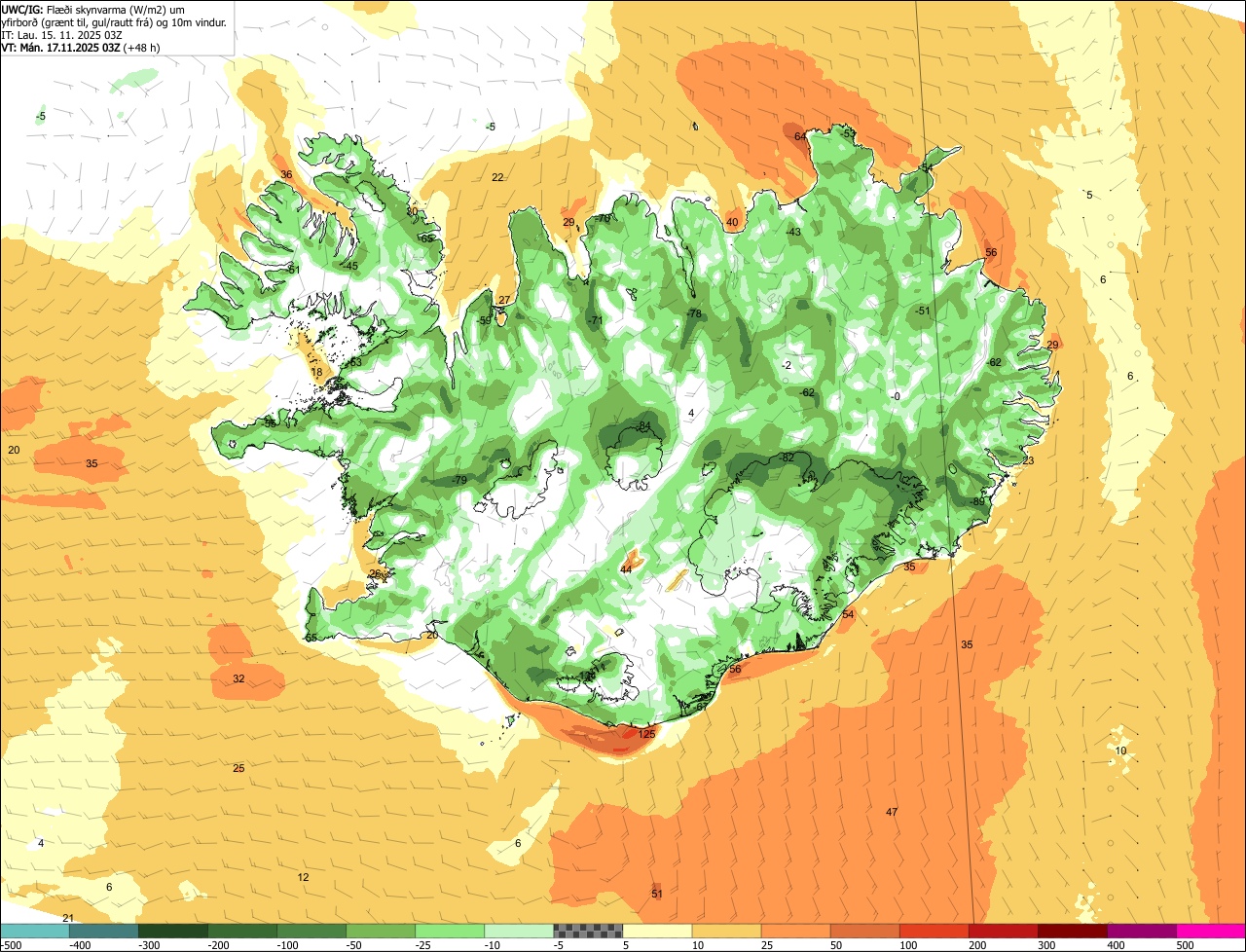
Task: Click the '-84' value on the central glacier
Action: 642,425
